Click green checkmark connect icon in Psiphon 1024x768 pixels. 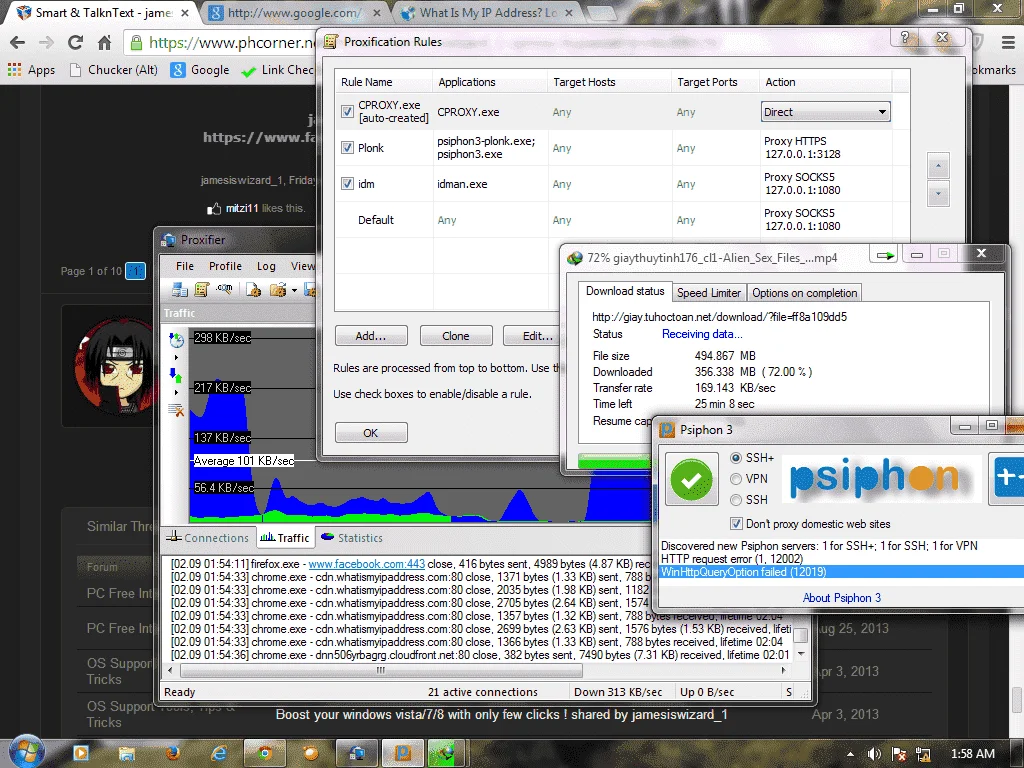coord(692,480)
